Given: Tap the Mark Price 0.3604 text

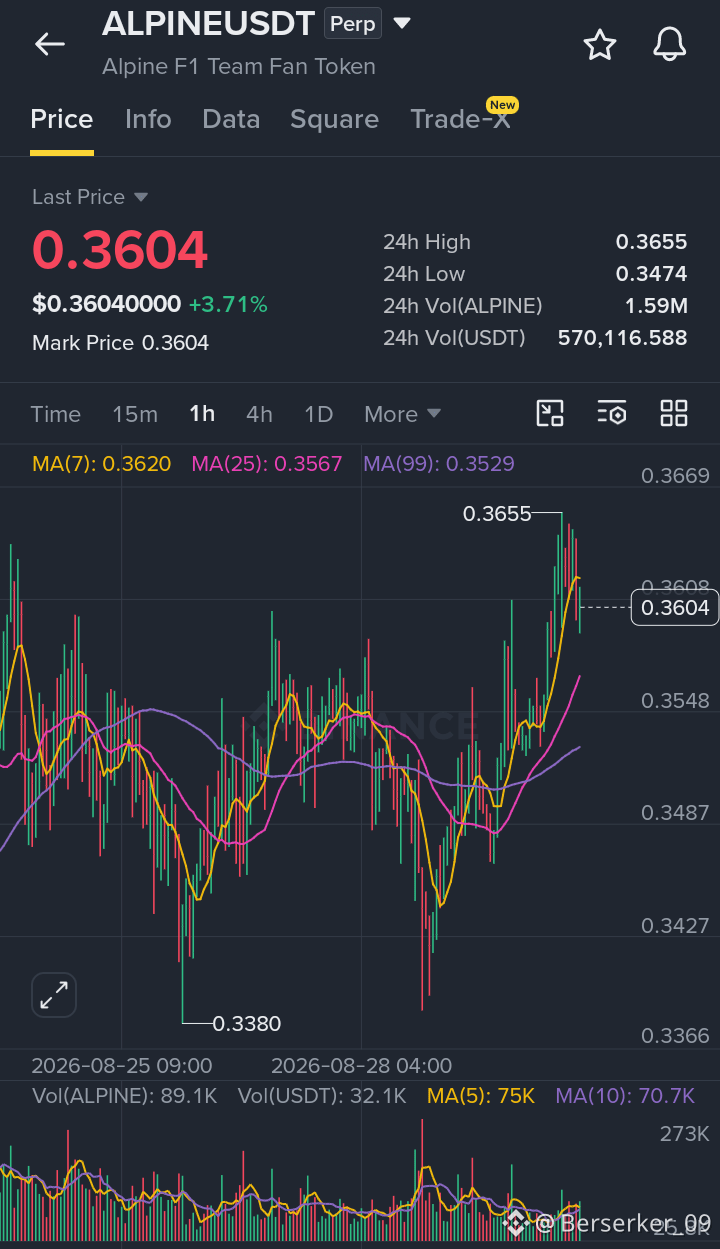Looking at the screenshot, I should [120, 343].
